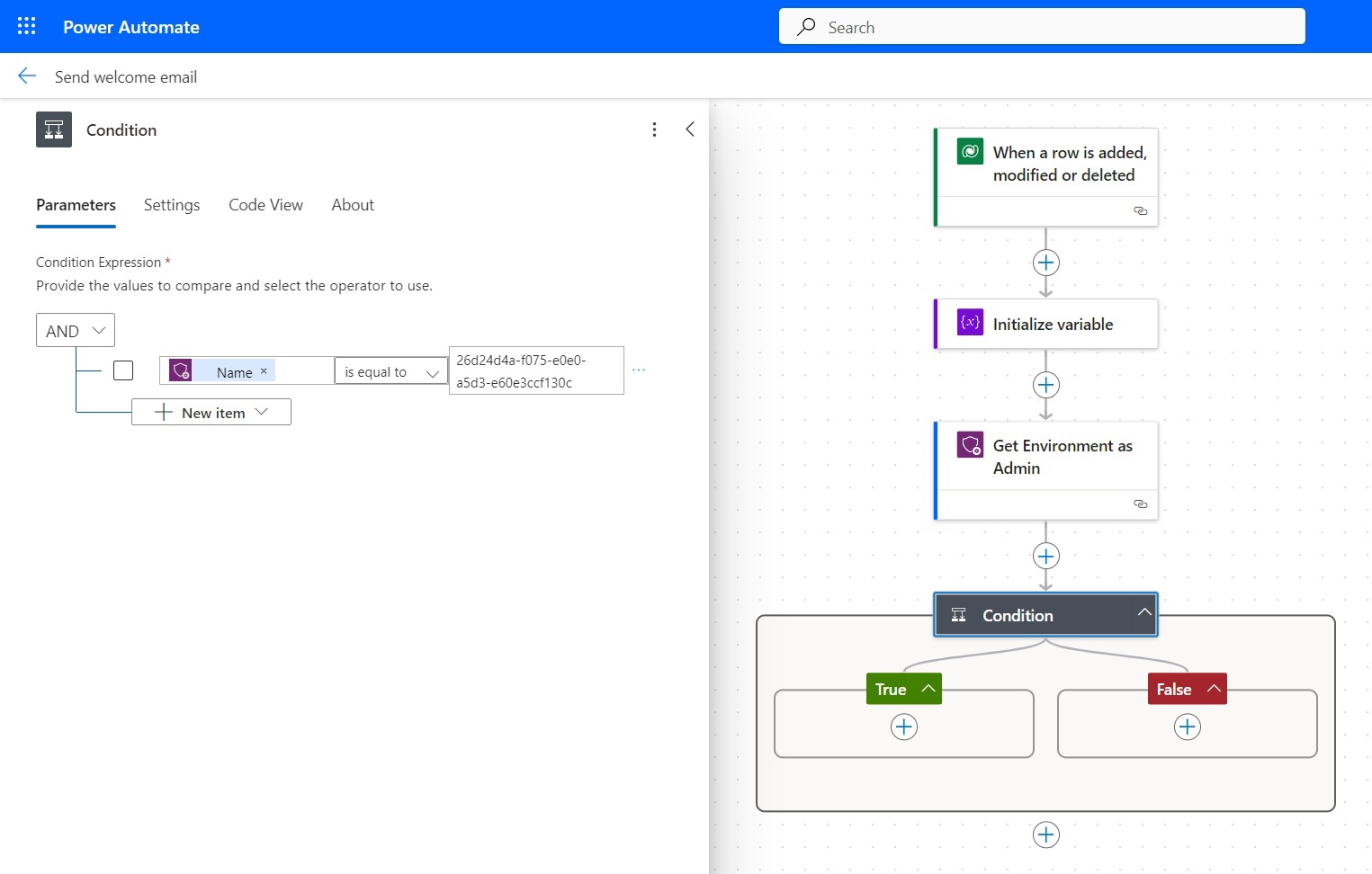Click the back arrow next to Send welcome email

tap(27, 76)
